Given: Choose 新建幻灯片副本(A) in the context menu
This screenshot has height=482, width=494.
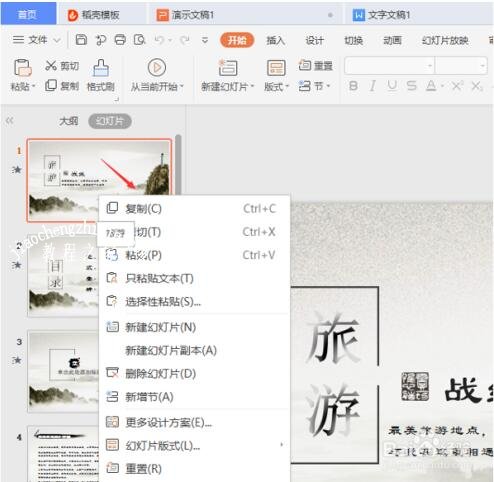Looking at the screenshot, I should (194, 350).
